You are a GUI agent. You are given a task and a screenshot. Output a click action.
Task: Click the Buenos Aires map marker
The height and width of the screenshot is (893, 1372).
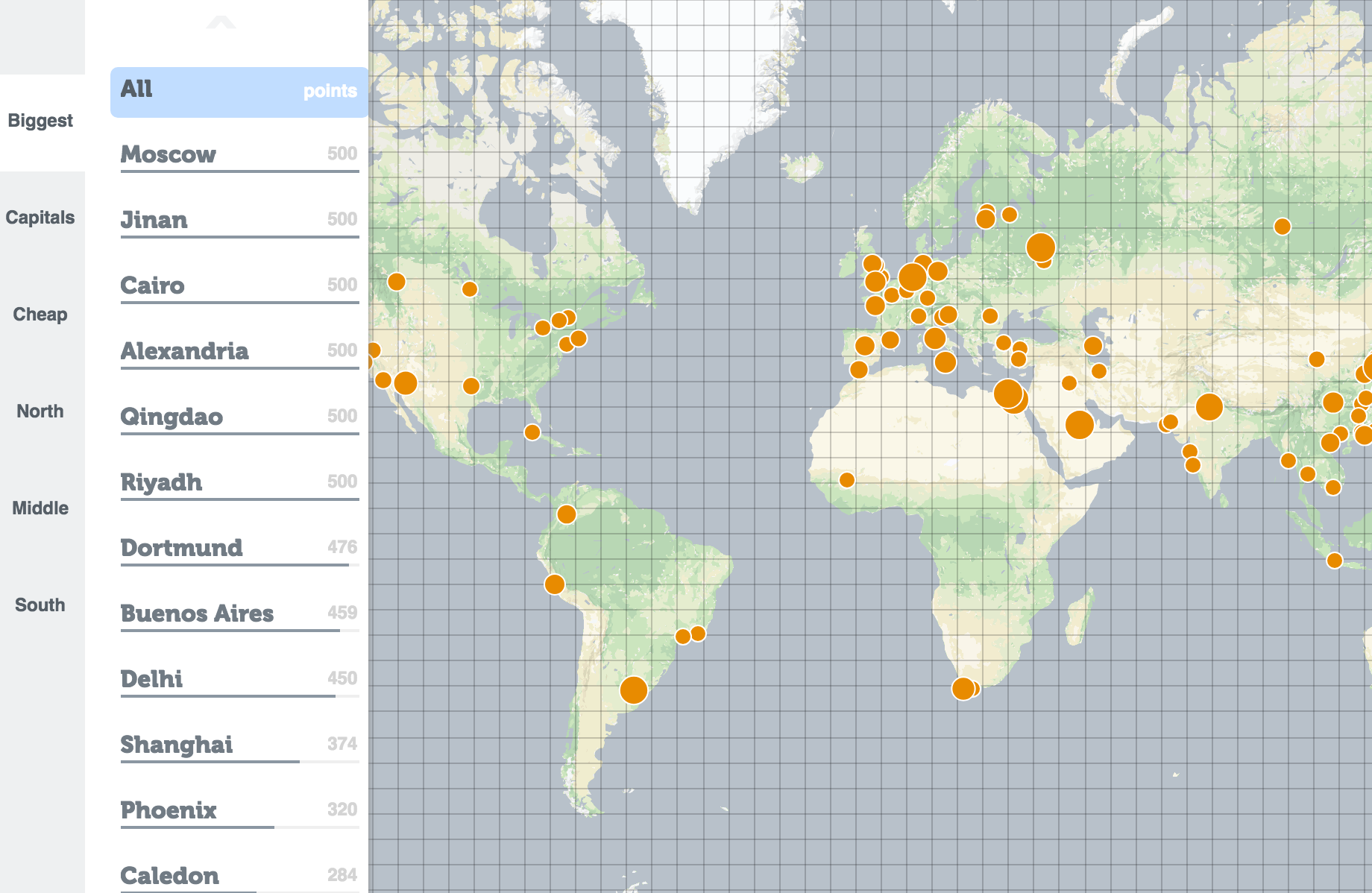pyautogui.click(x=634, y=690)
